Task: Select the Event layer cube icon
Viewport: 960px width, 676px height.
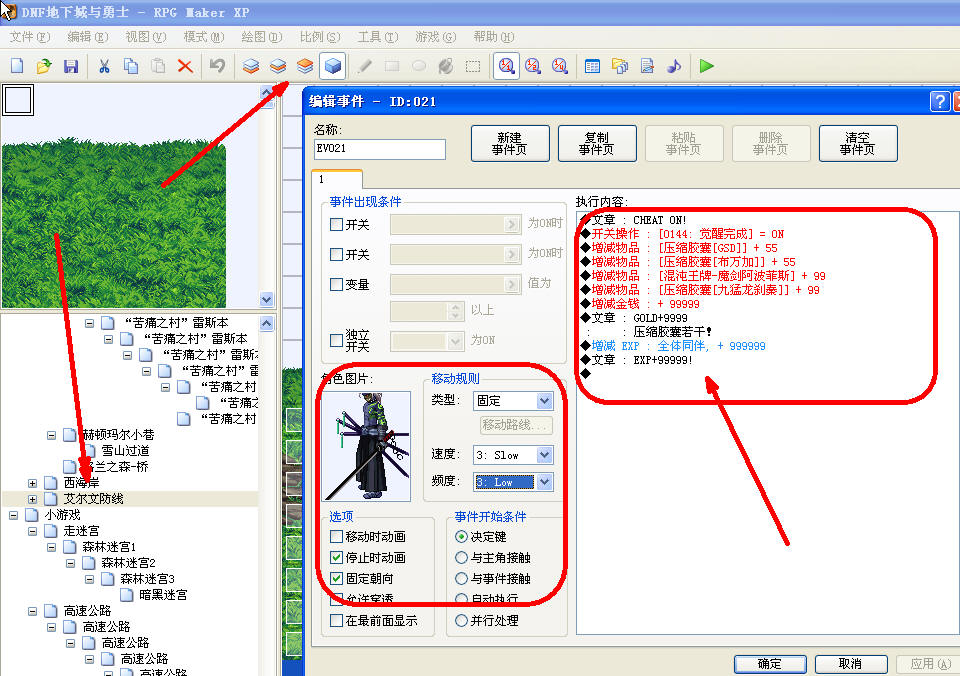Action: (332, 66)
